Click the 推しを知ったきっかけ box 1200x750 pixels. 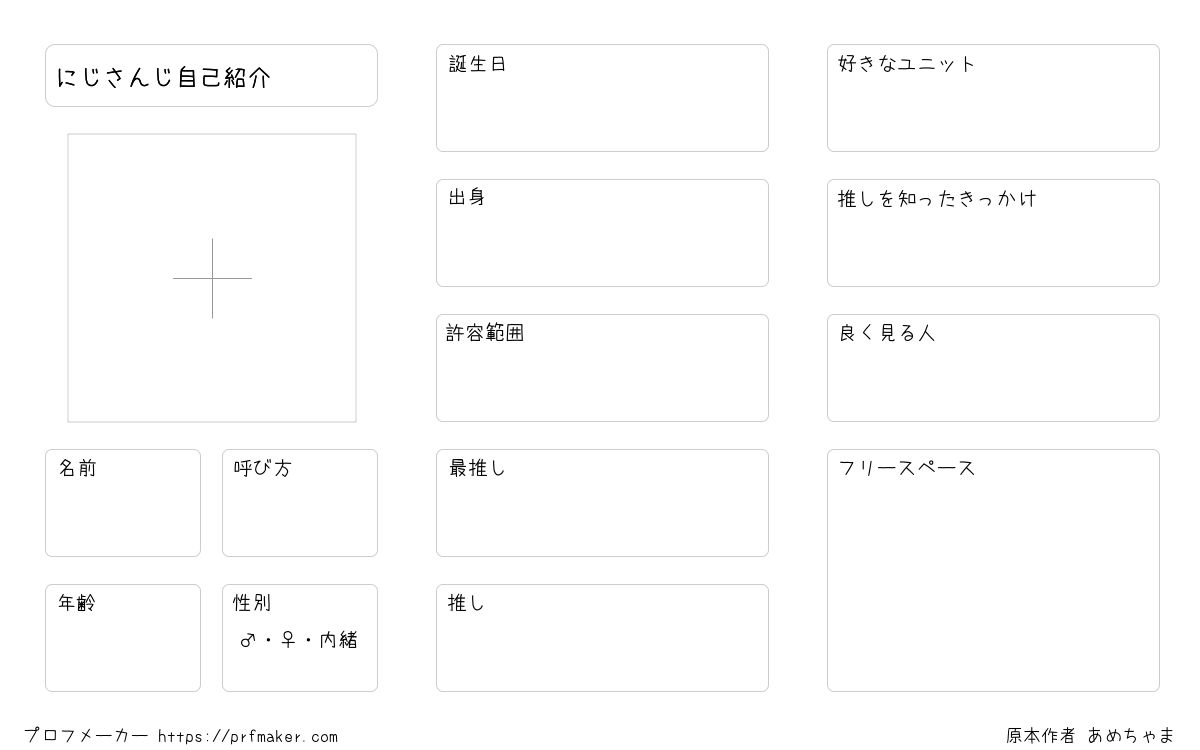(993, 233)
